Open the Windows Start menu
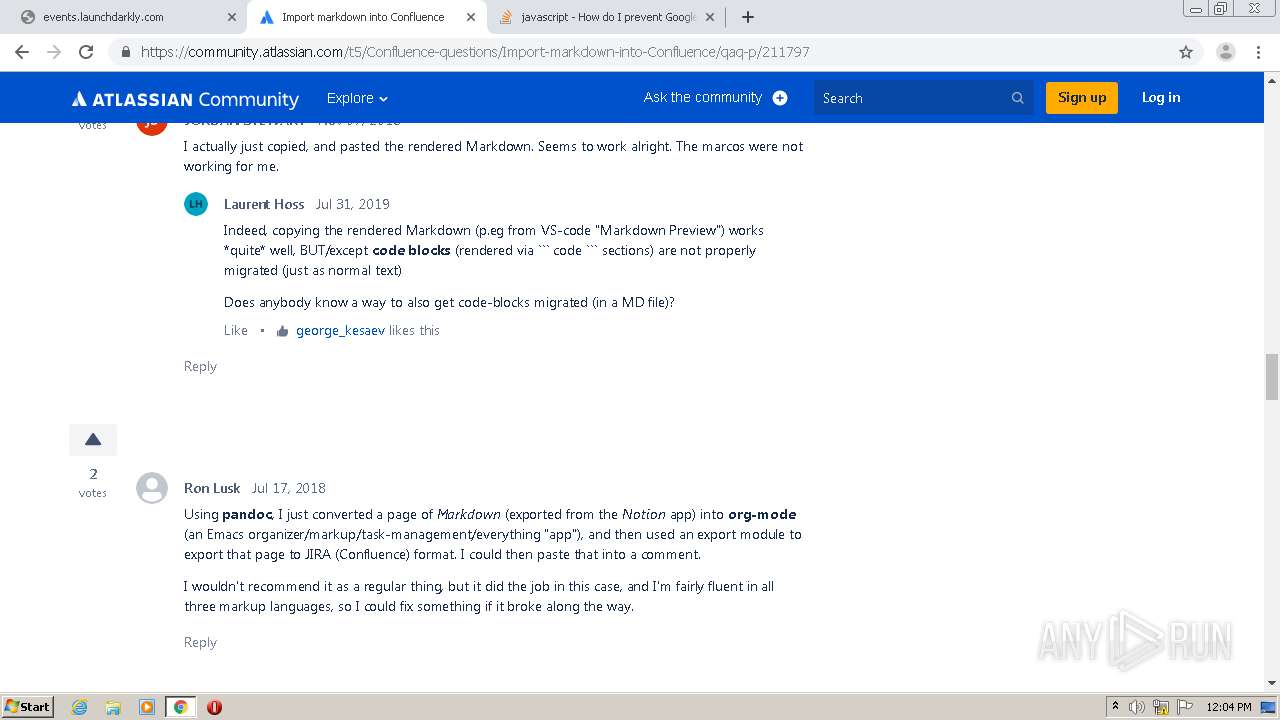Screen dimensions: 1280x720 click(x=27, y=706)
